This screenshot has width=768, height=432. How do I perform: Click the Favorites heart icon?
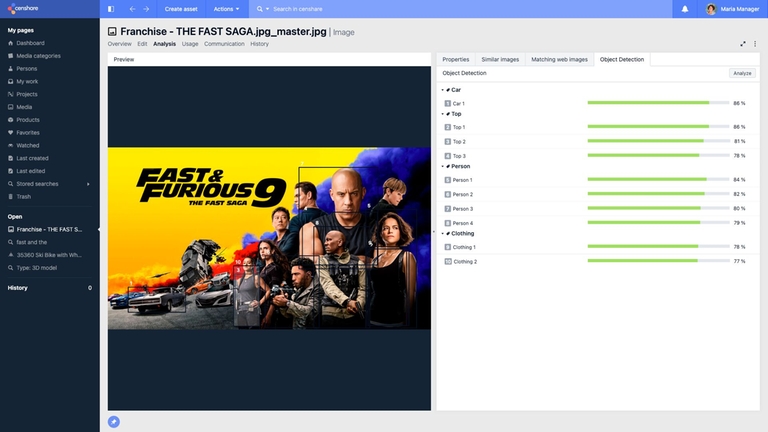(10, 132)
